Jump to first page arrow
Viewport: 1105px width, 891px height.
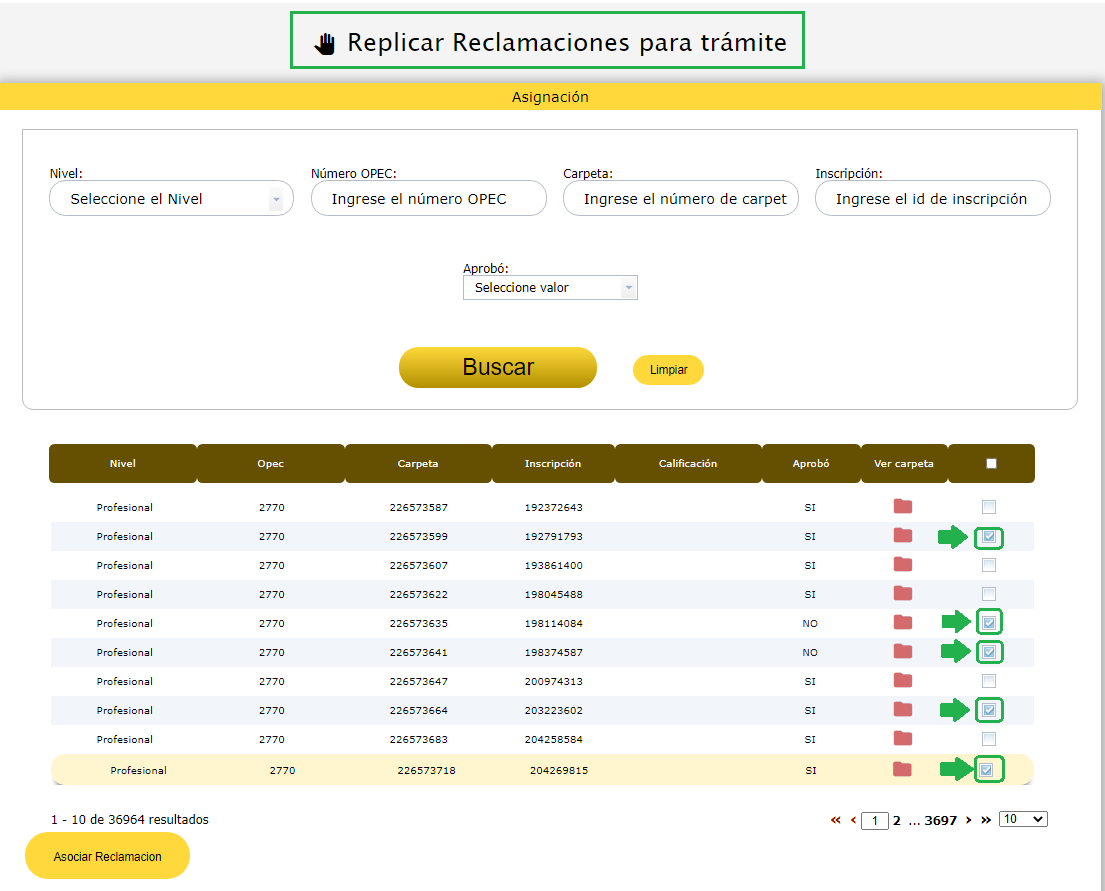pos(835,820)
